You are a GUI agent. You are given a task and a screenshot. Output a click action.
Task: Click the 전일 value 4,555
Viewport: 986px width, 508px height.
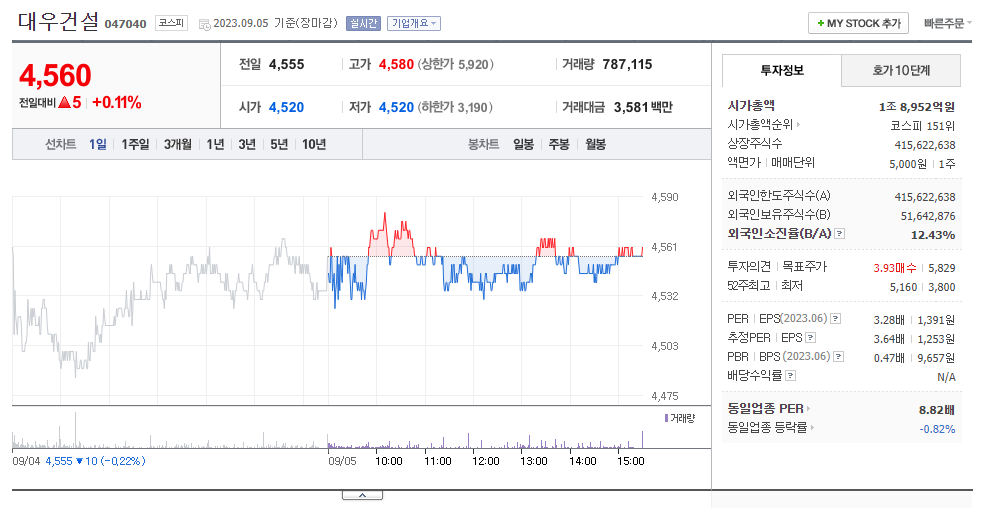(x=286, y=64)
